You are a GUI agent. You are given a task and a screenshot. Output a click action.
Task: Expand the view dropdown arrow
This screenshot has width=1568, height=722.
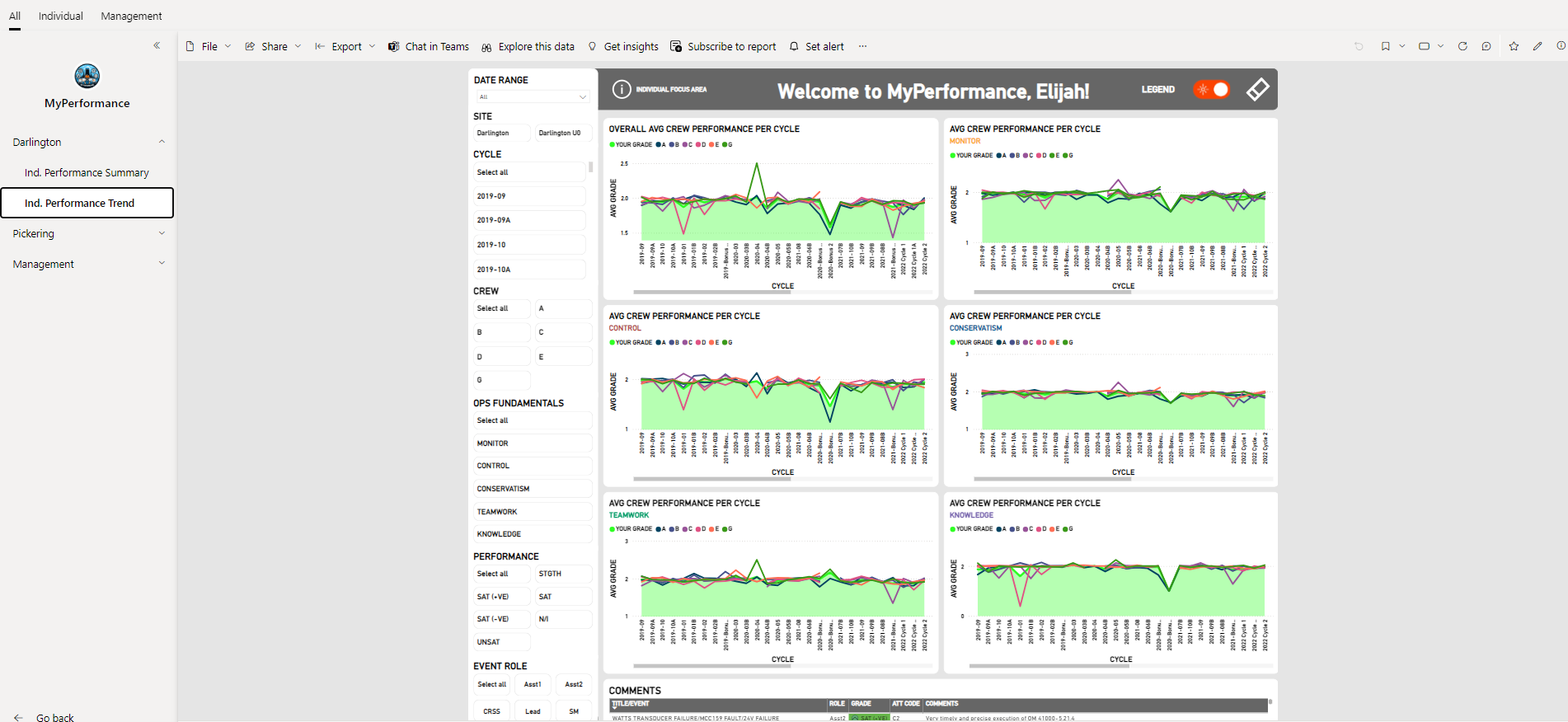[x=1440, y=47]
